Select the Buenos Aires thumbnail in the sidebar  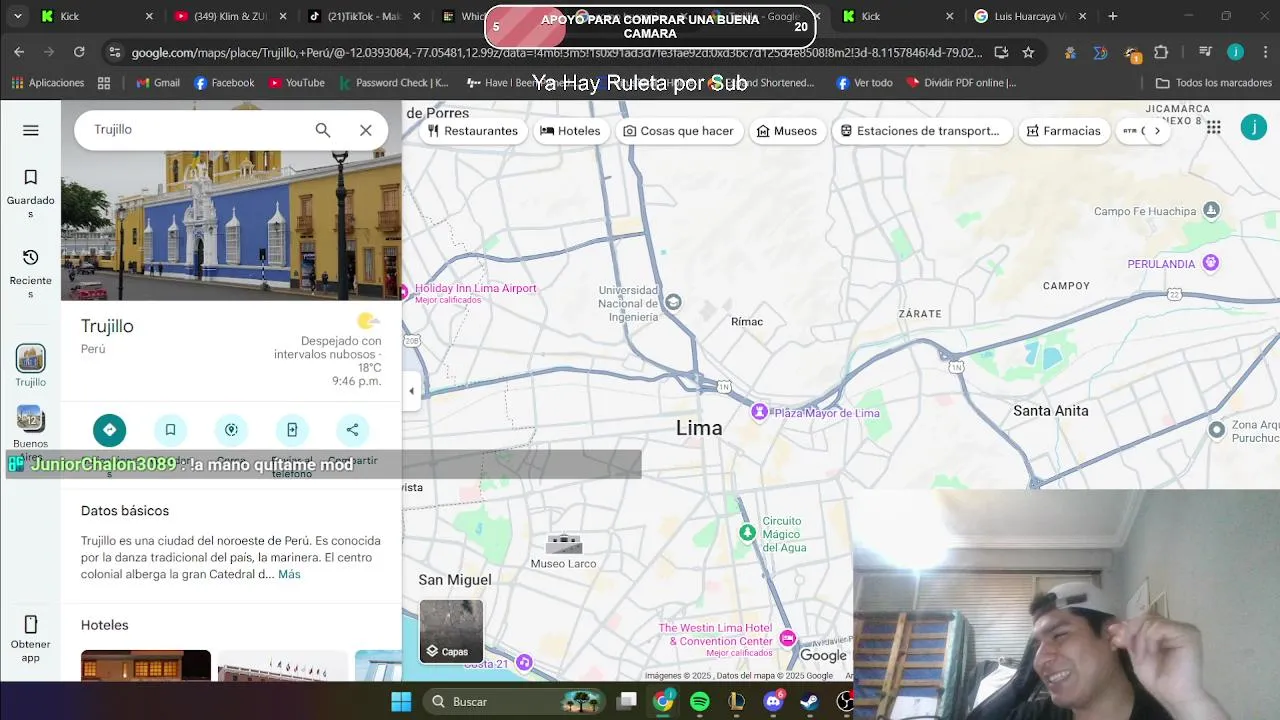30,419
